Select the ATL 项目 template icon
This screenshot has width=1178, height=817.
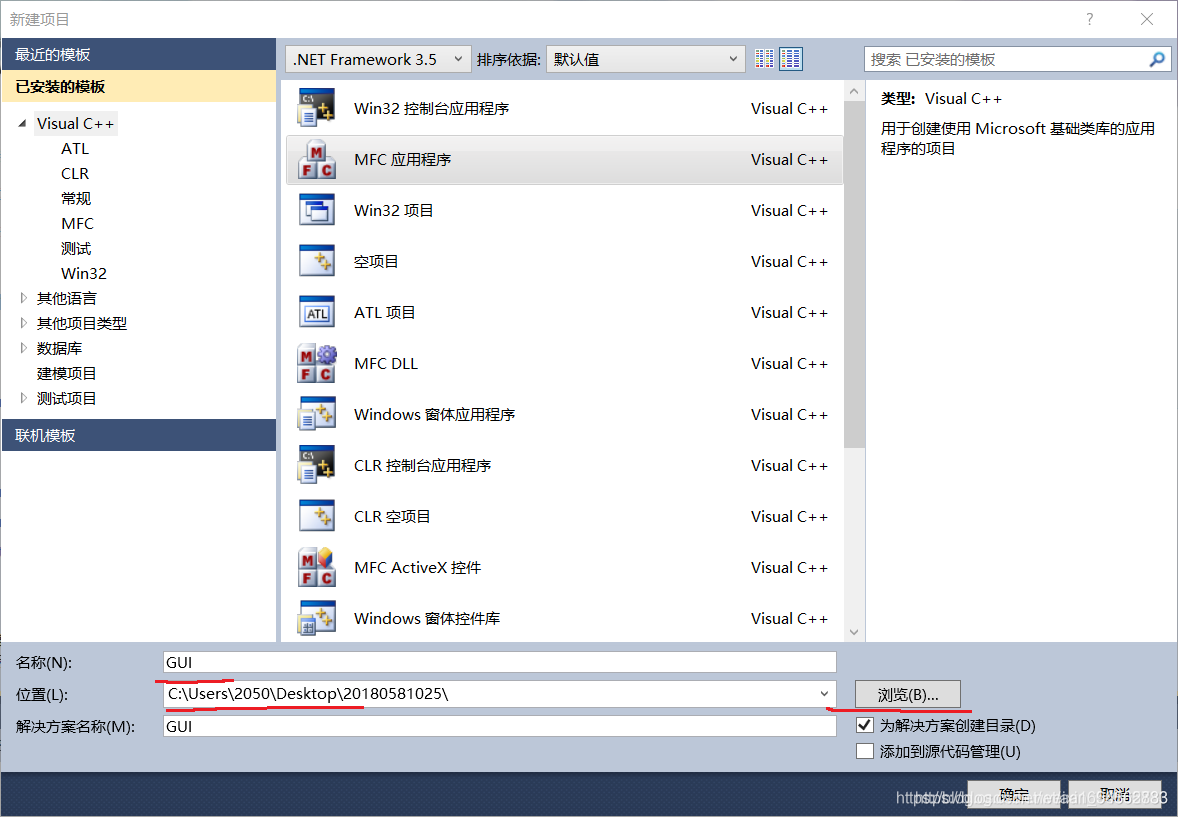pos(316,313)
